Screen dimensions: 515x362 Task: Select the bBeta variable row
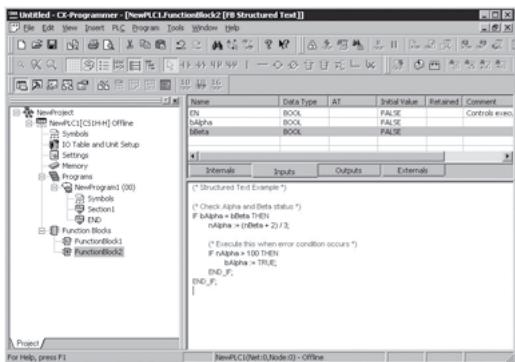tap(351, 132)
